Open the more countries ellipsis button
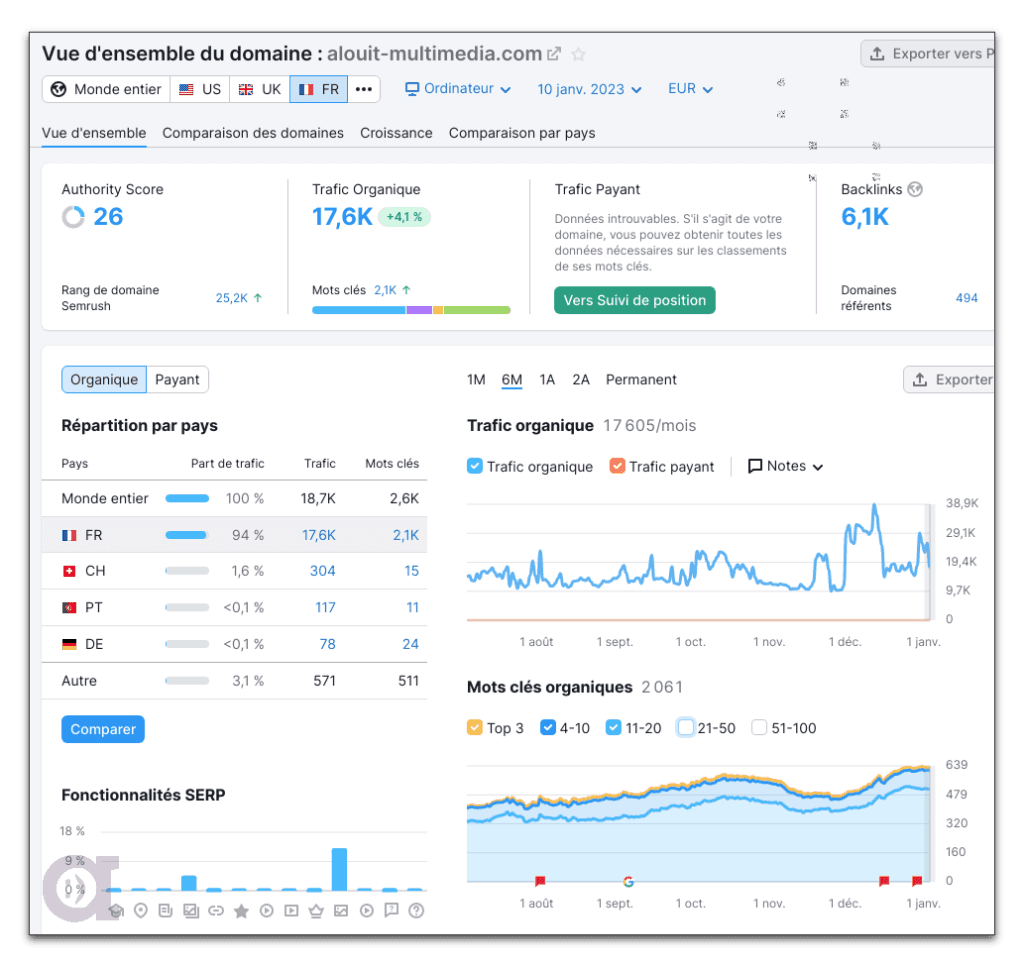This screenshot has width=1024, height=967. click(364, 89)
